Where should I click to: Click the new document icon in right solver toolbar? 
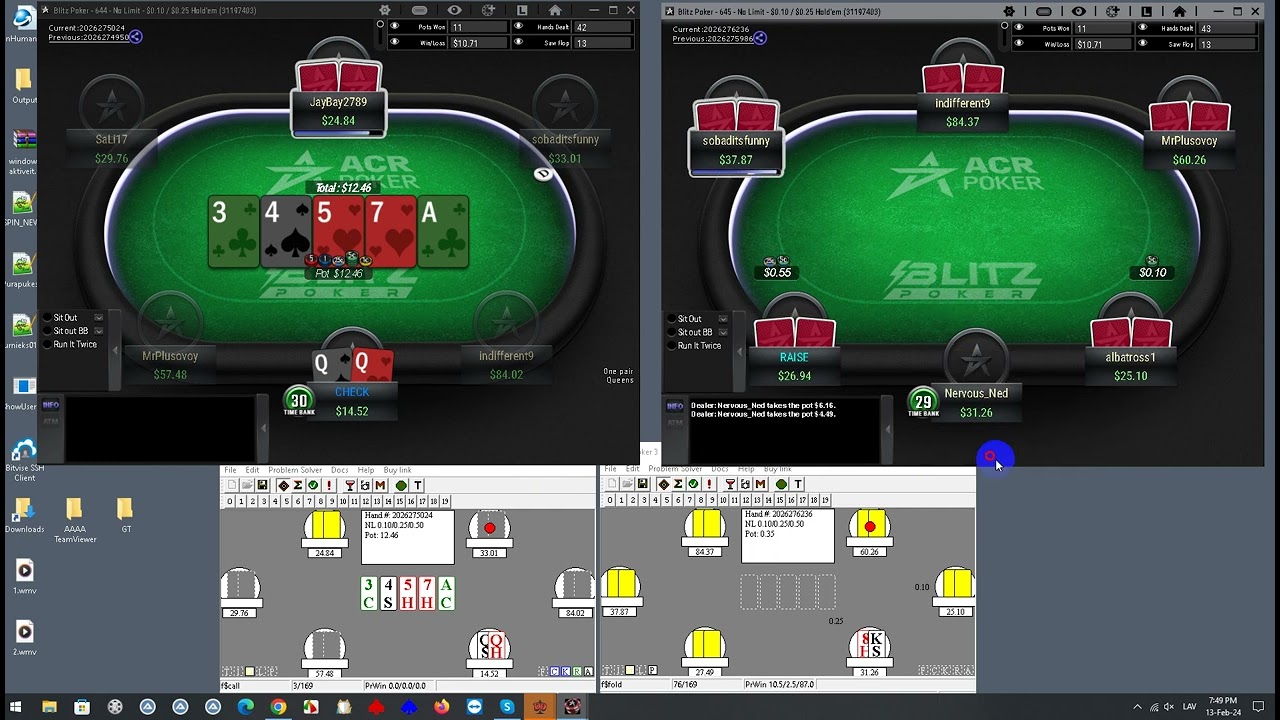click(612, 484)
